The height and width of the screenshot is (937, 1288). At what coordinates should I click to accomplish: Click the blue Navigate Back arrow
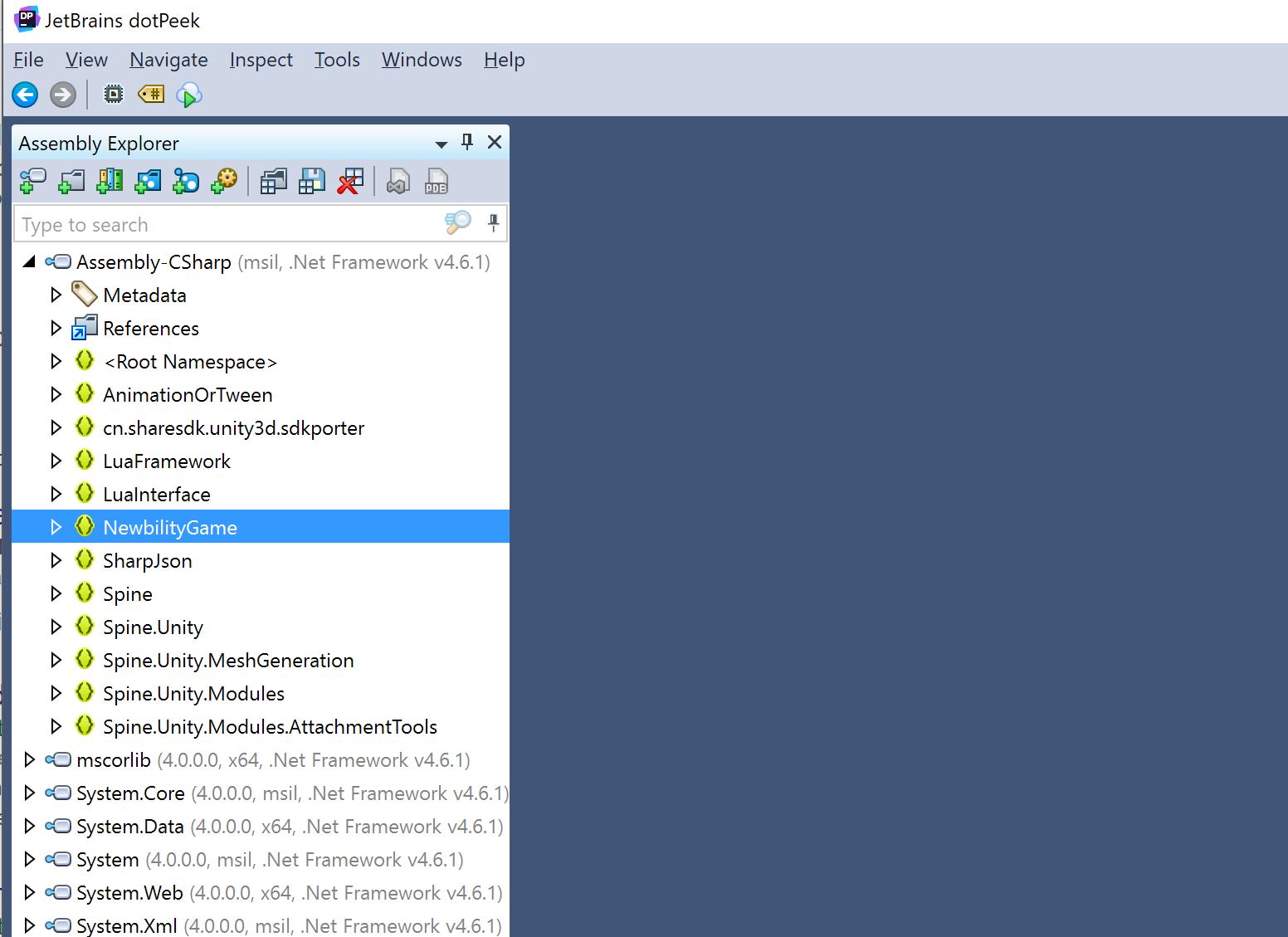tap(25, 95)
